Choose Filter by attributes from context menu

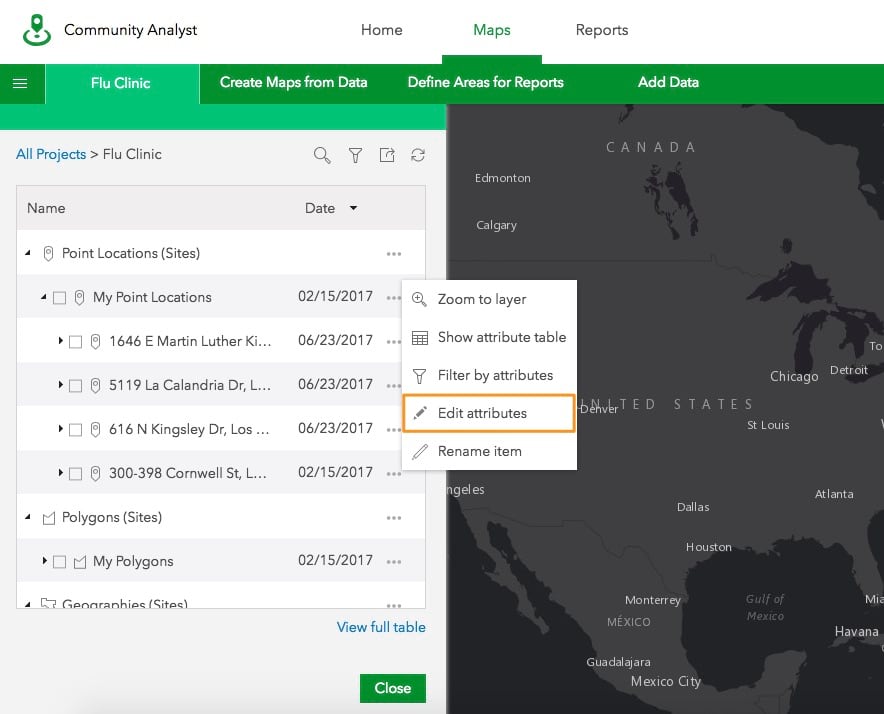coord(489,376)
